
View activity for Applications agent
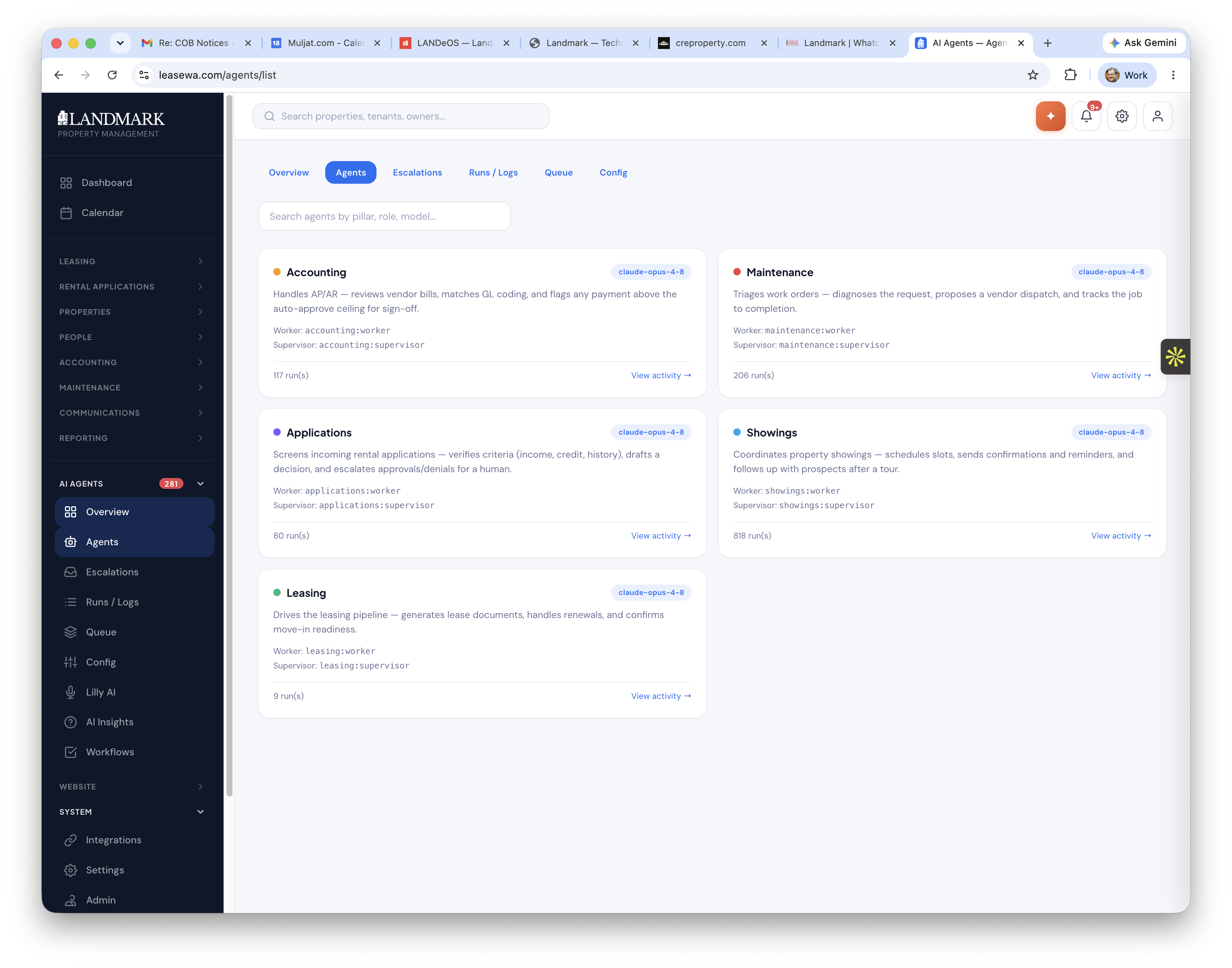click(661, 536)
